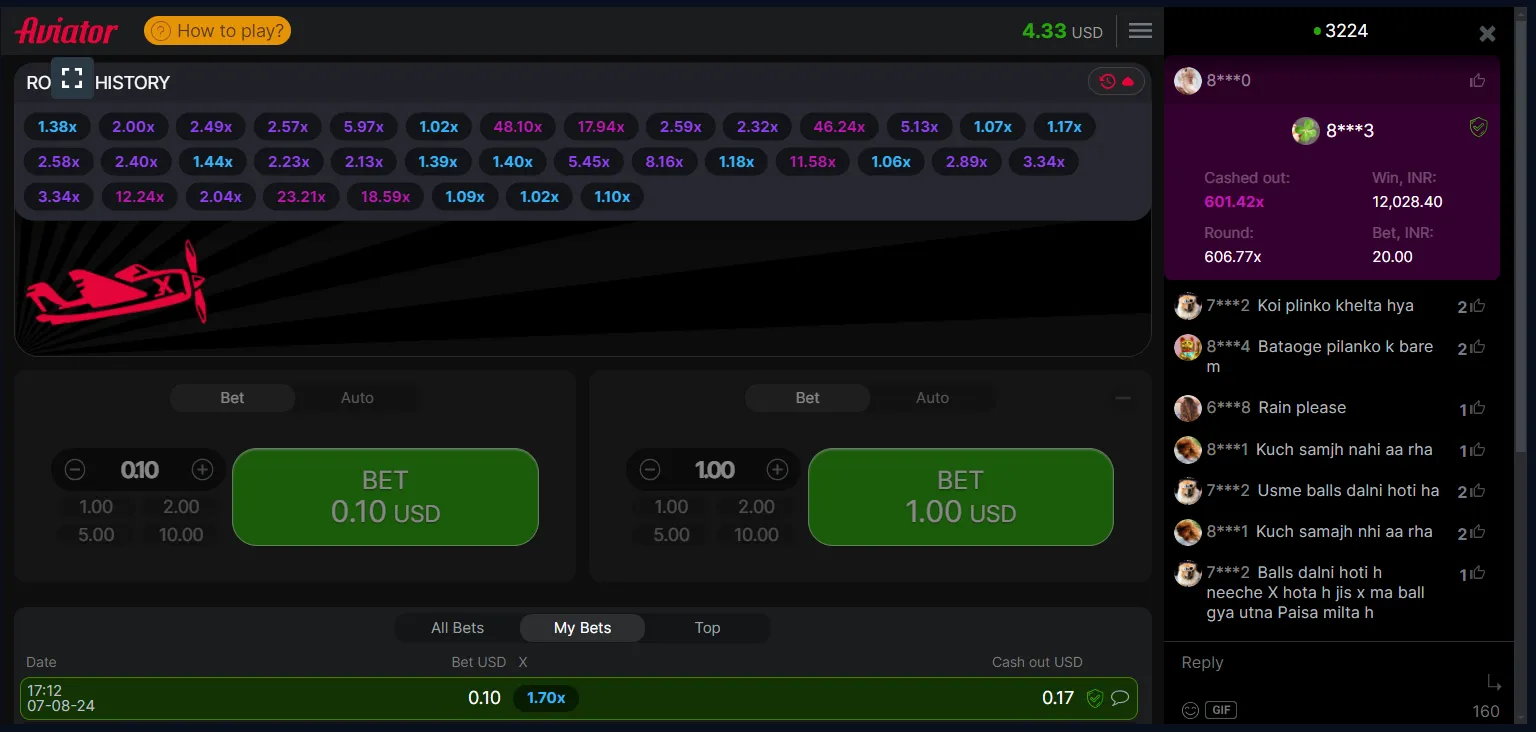Open the 23.21x round result
The image size is (1536, 732).
pos(301,197)
